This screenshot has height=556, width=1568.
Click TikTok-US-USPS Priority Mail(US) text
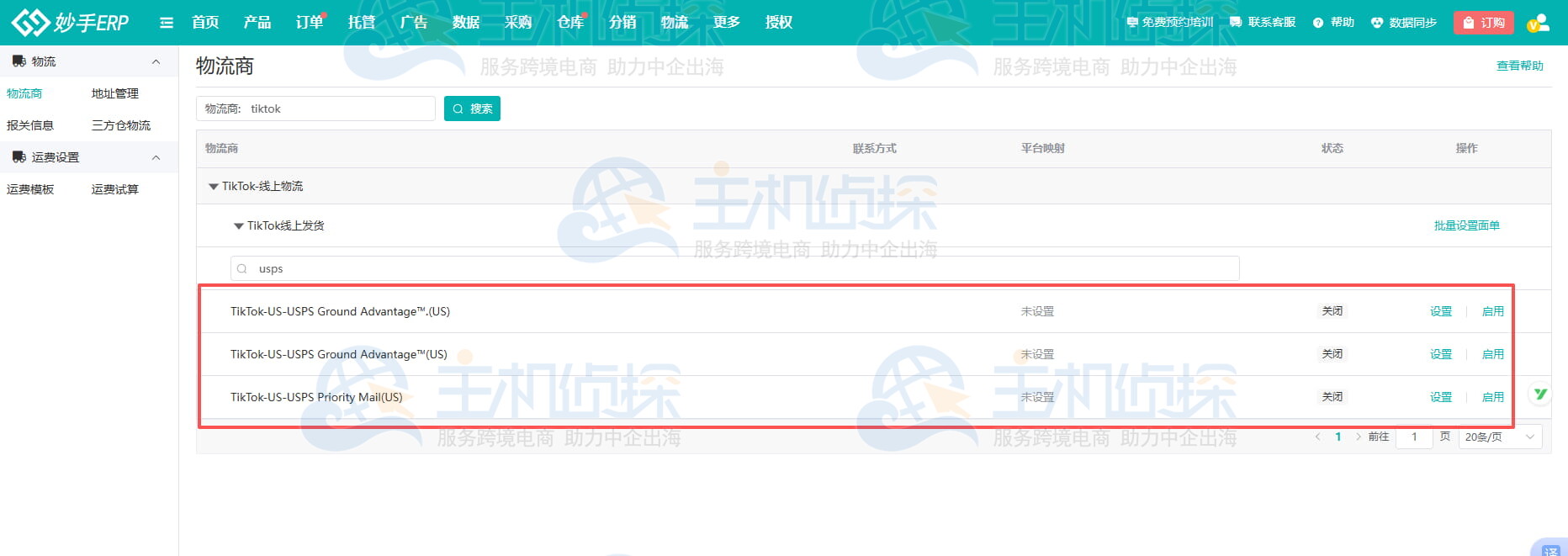[316, 397]
